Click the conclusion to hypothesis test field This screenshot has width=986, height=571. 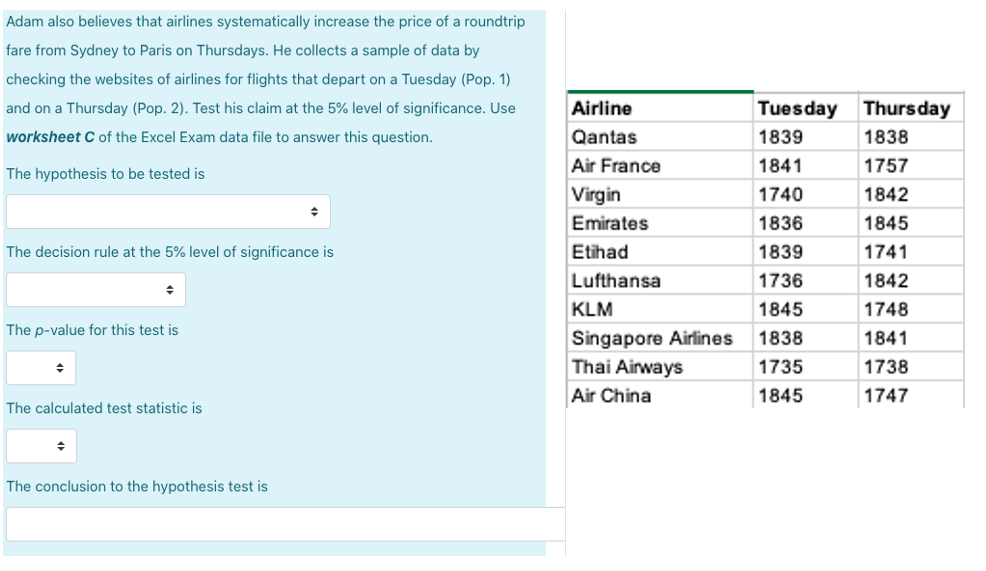pyautogui.click(x=285, y=524)
